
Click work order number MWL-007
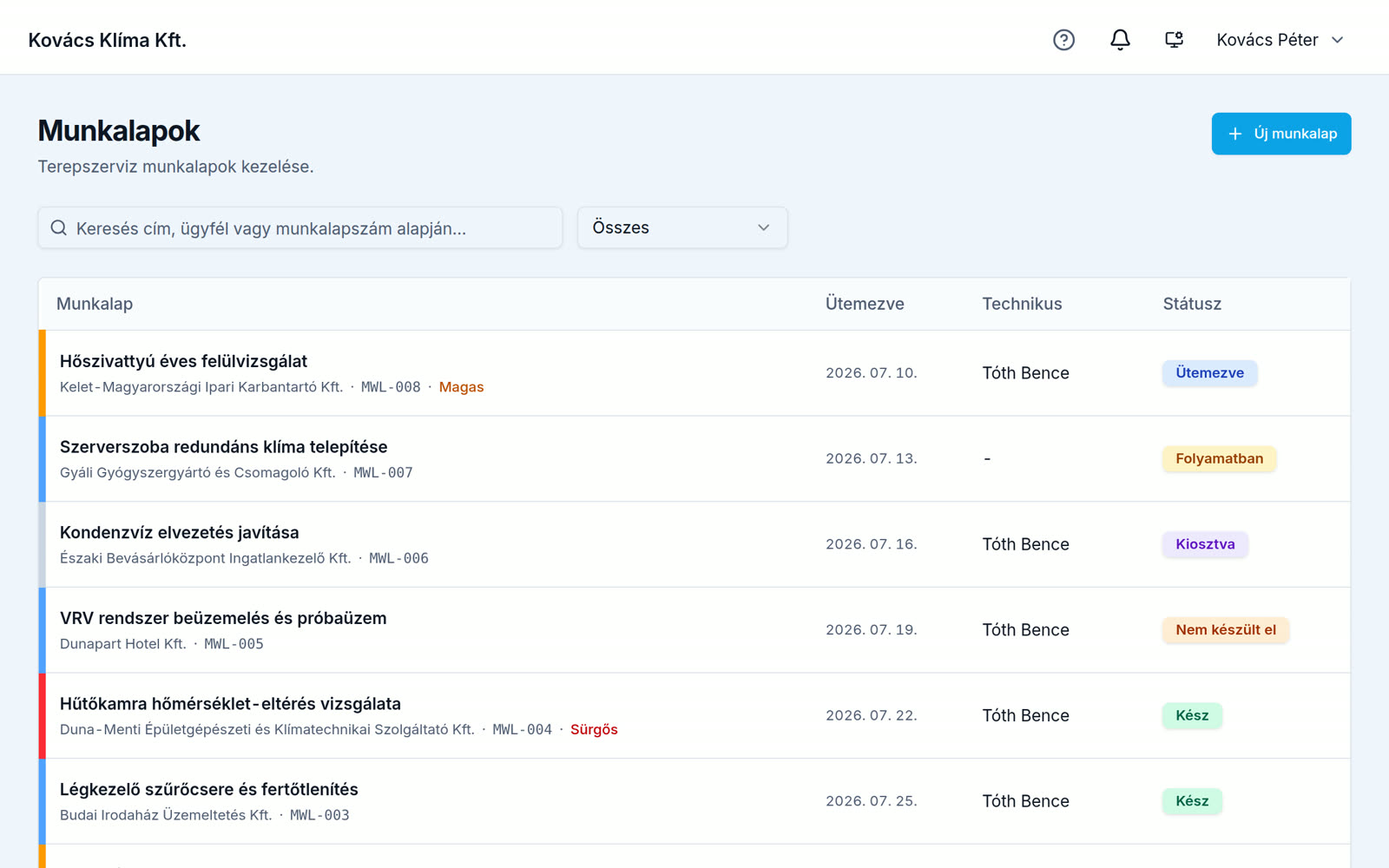coord(383,473)
